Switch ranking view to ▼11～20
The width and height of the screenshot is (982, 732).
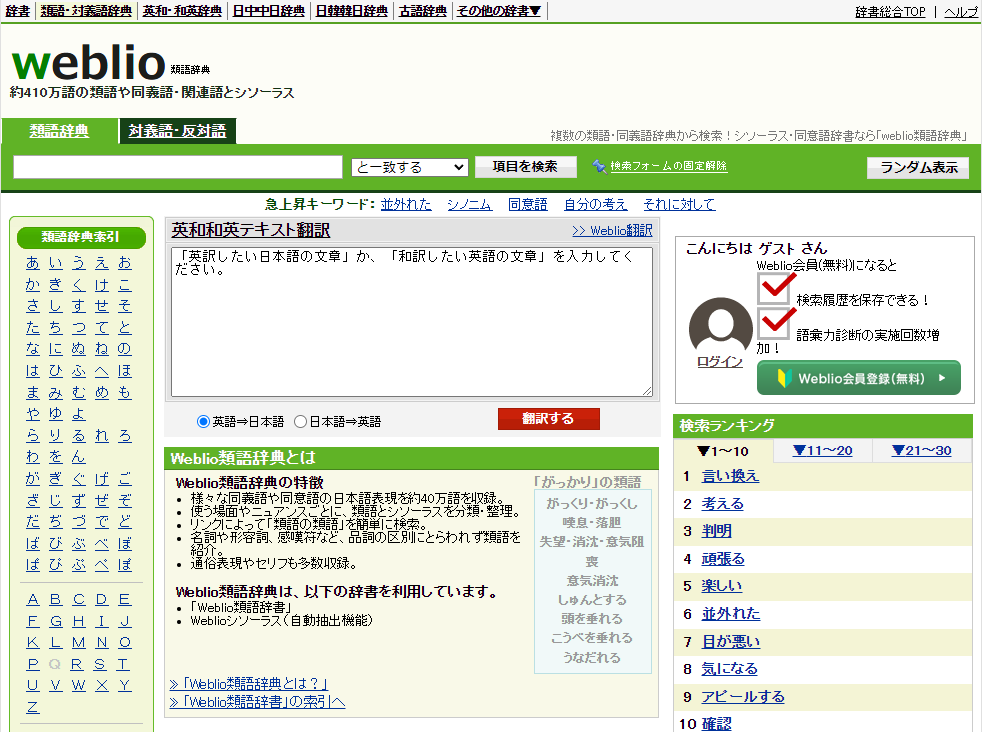pyautogui.click(x=822, y=450)
